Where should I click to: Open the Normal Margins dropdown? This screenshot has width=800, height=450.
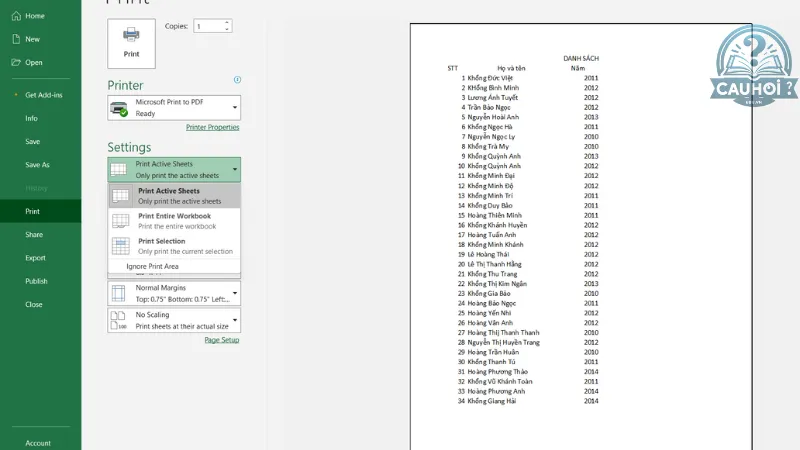tap(174, 293)
